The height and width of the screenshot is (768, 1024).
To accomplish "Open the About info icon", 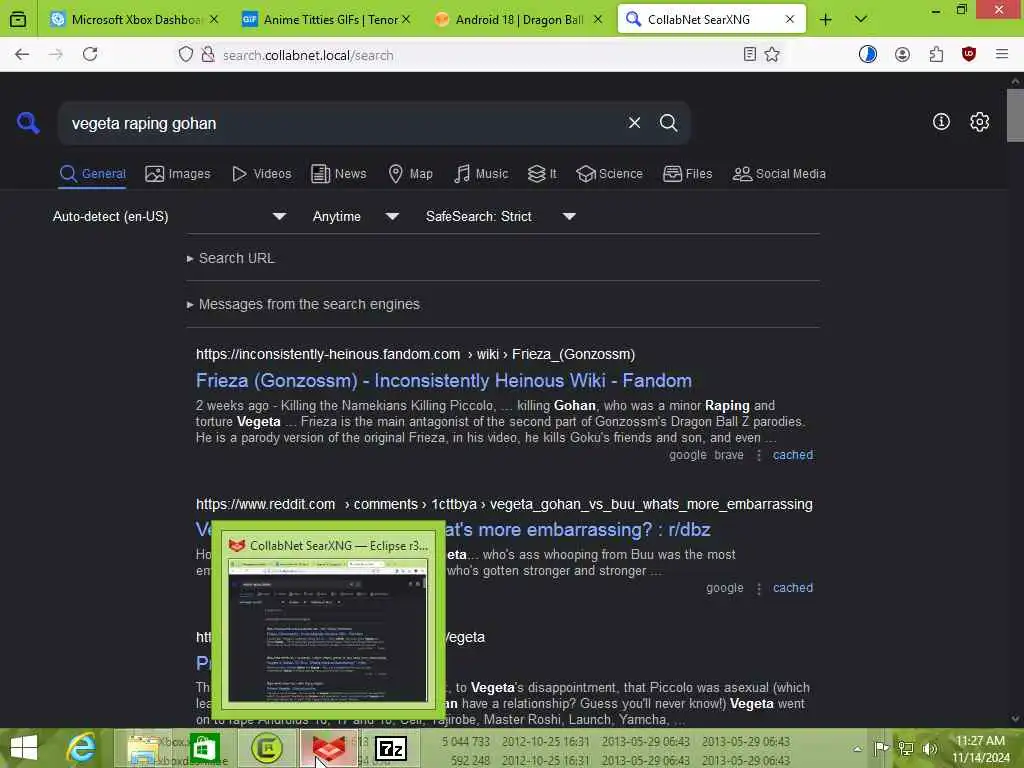I will (x=941, y=121).
